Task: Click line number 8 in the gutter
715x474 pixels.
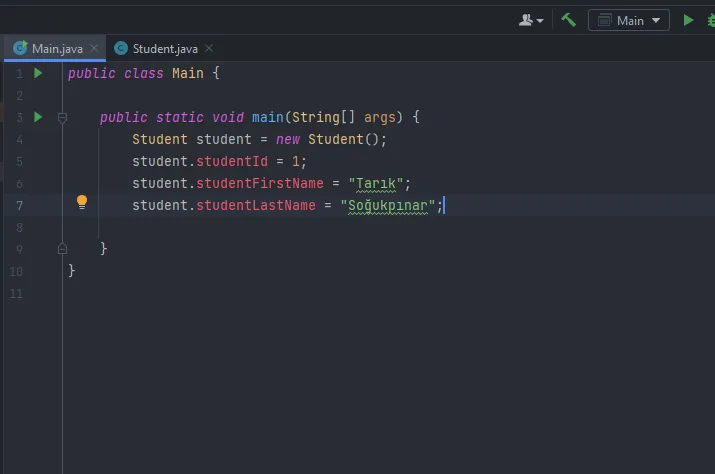Action: tap(19, 227)
